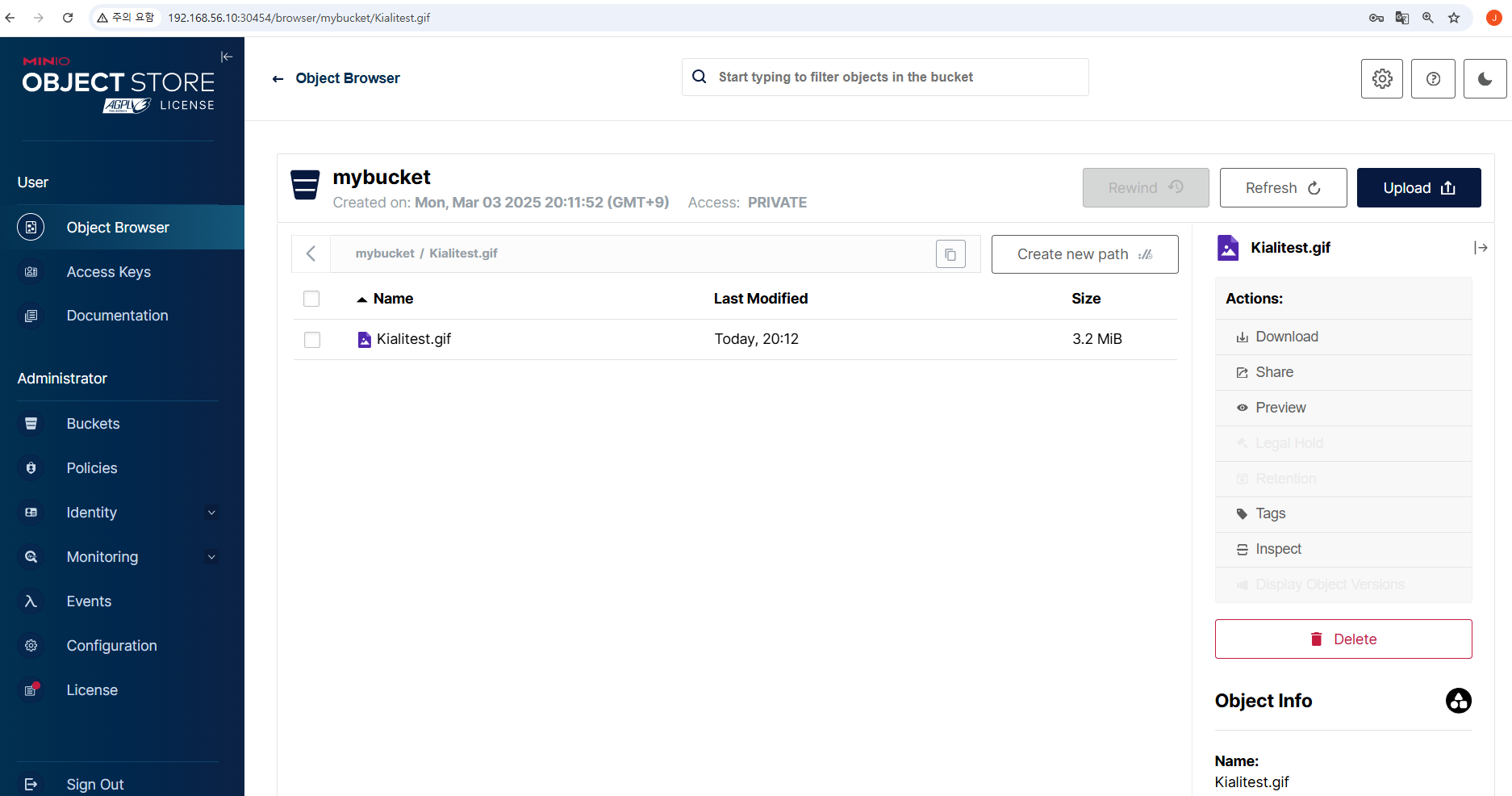Switch to dark mode with moon icon
The height and width of the screenshot is (796, 1512).
(1485, 78)
